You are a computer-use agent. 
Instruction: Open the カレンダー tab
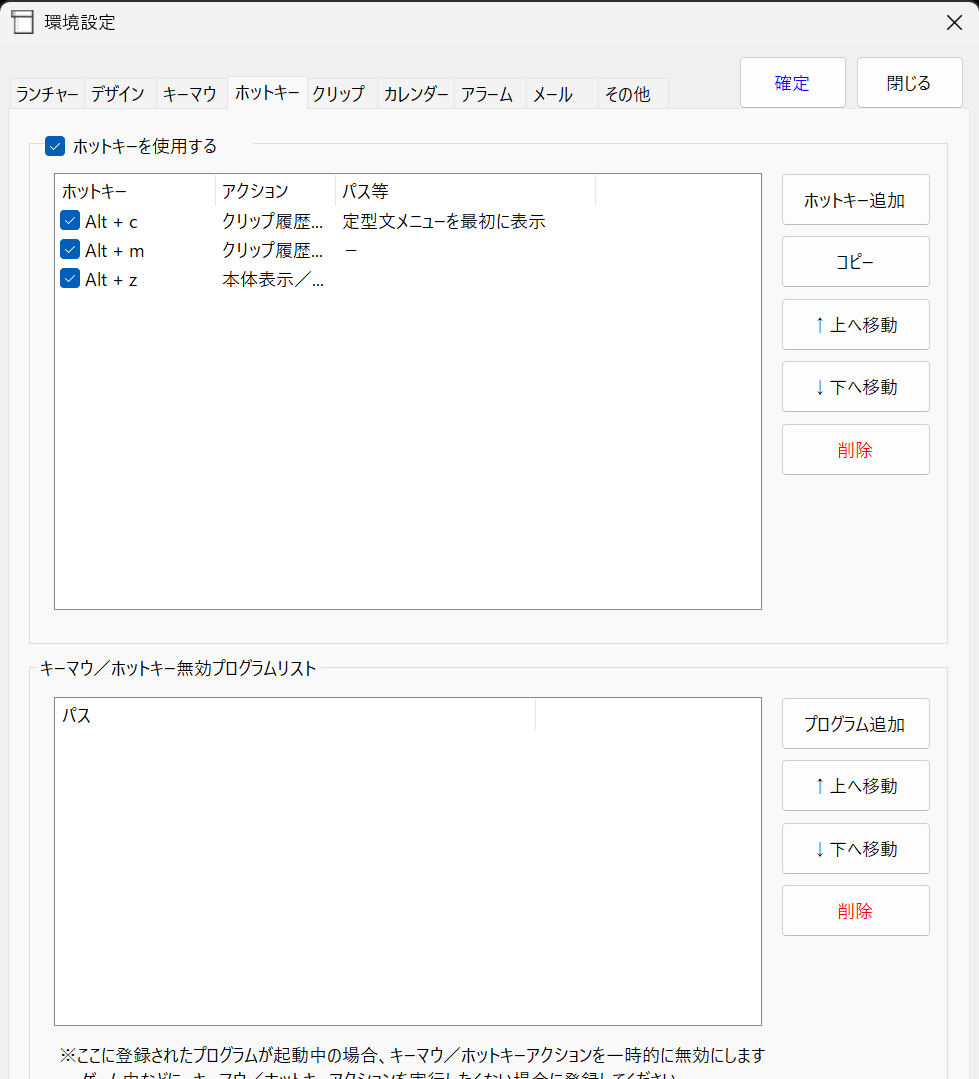point(415,94)
